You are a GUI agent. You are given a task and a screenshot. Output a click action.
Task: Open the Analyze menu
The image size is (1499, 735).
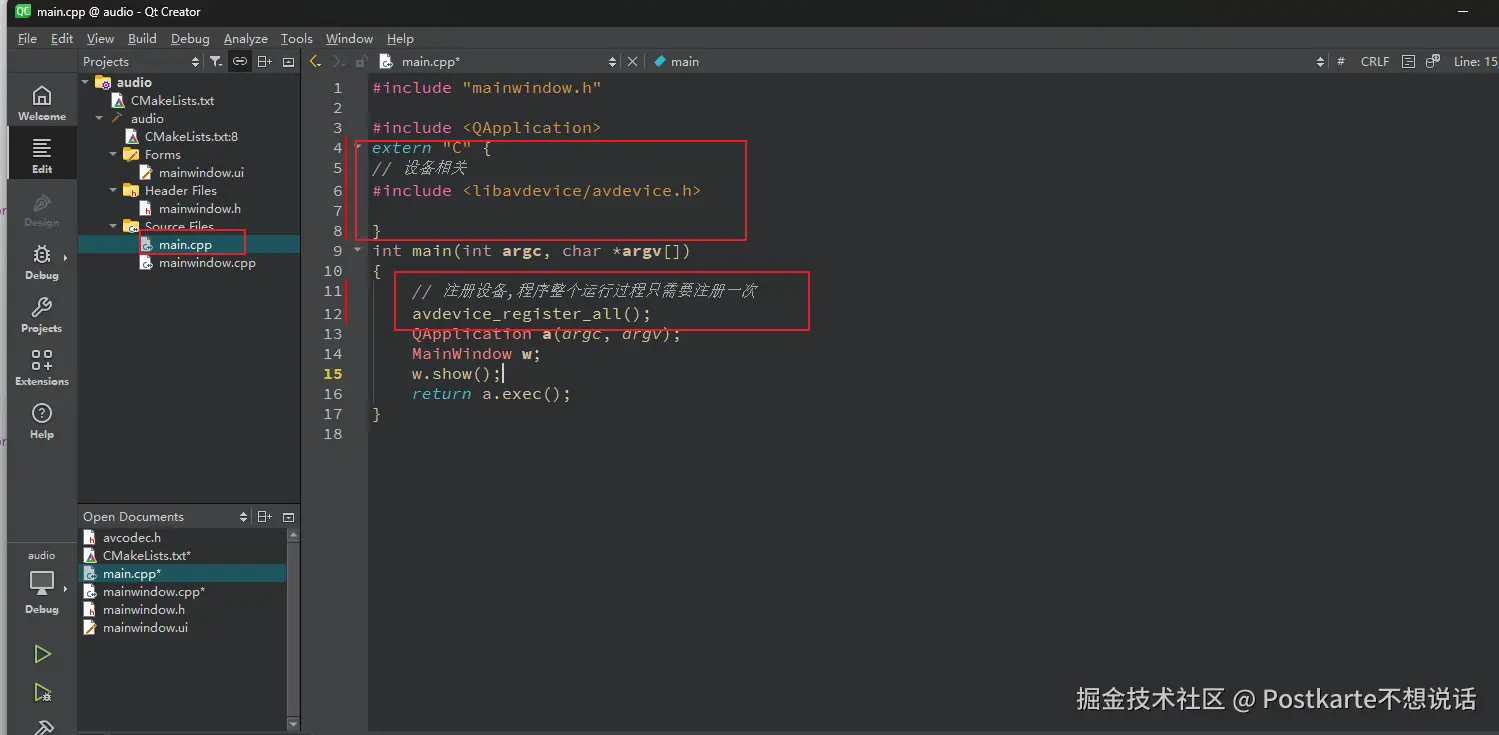pos(245,38)
